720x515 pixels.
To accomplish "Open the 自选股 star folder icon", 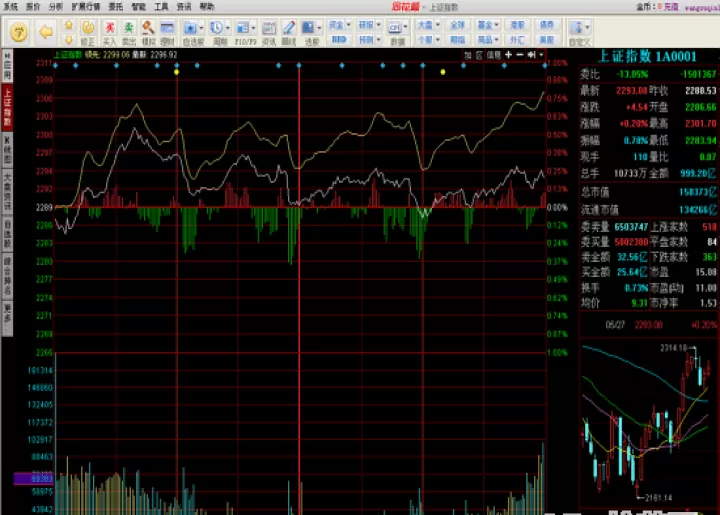I will coord(190,28).
